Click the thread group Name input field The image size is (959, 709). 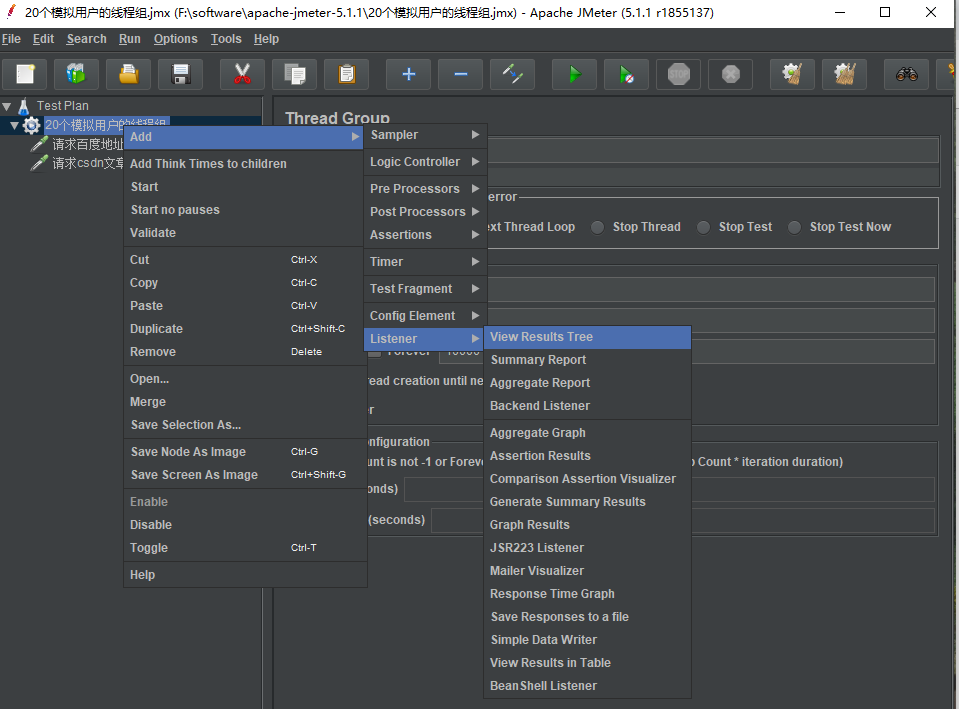[x=713, y=150]
